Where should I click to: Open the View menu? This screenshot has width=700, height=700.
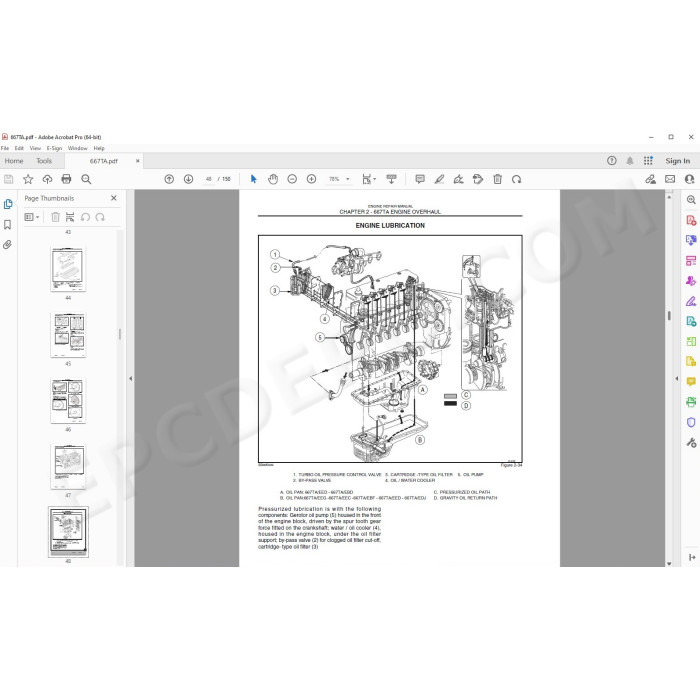tap(35, 148)
